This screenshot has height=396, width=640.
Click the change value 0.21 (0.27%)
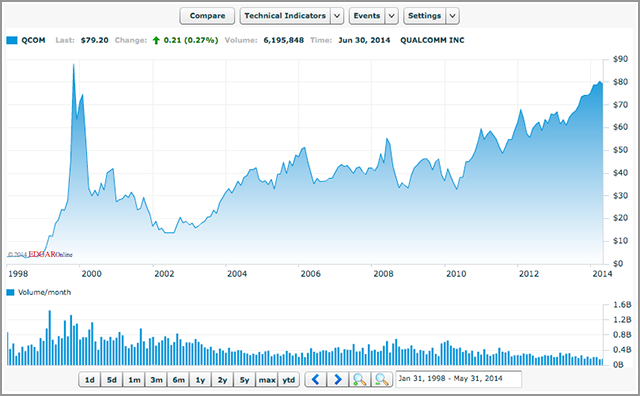(191, 40)
